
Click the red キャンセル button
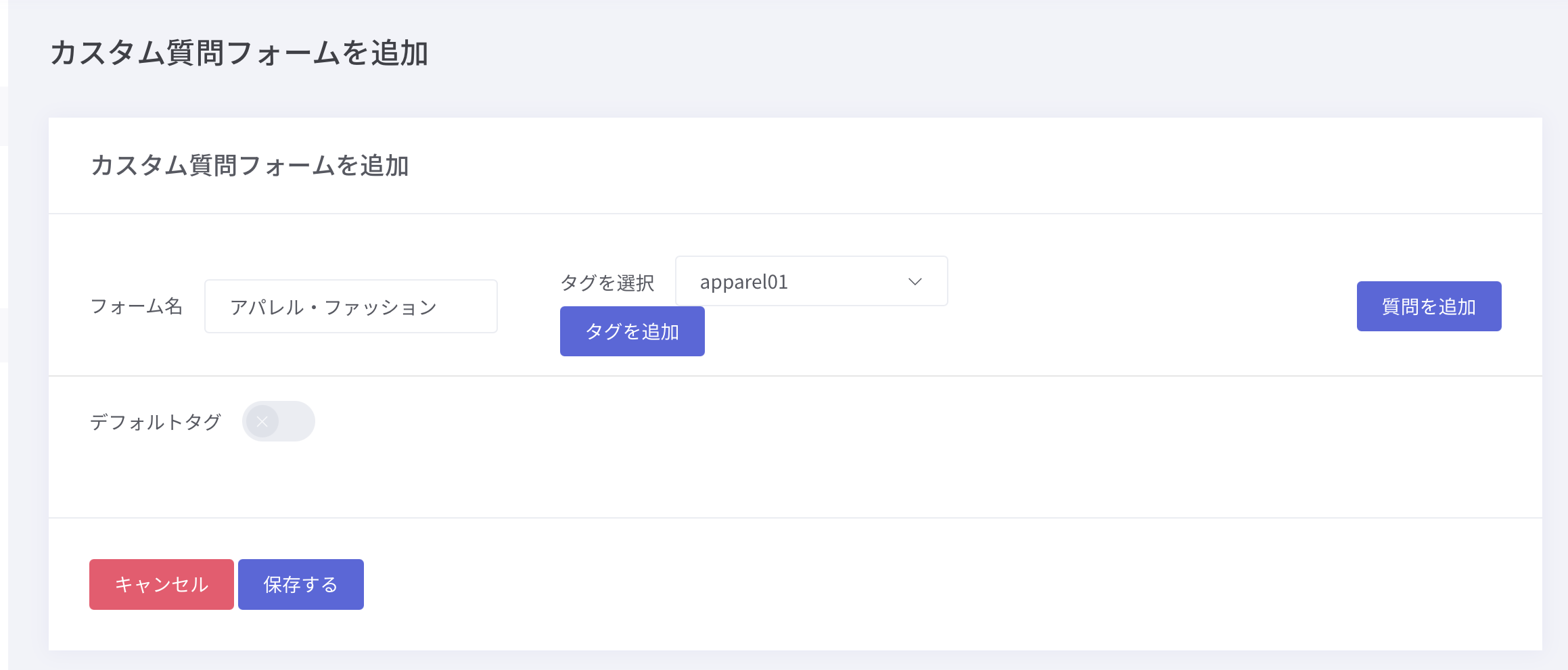(x=161, y=584)
